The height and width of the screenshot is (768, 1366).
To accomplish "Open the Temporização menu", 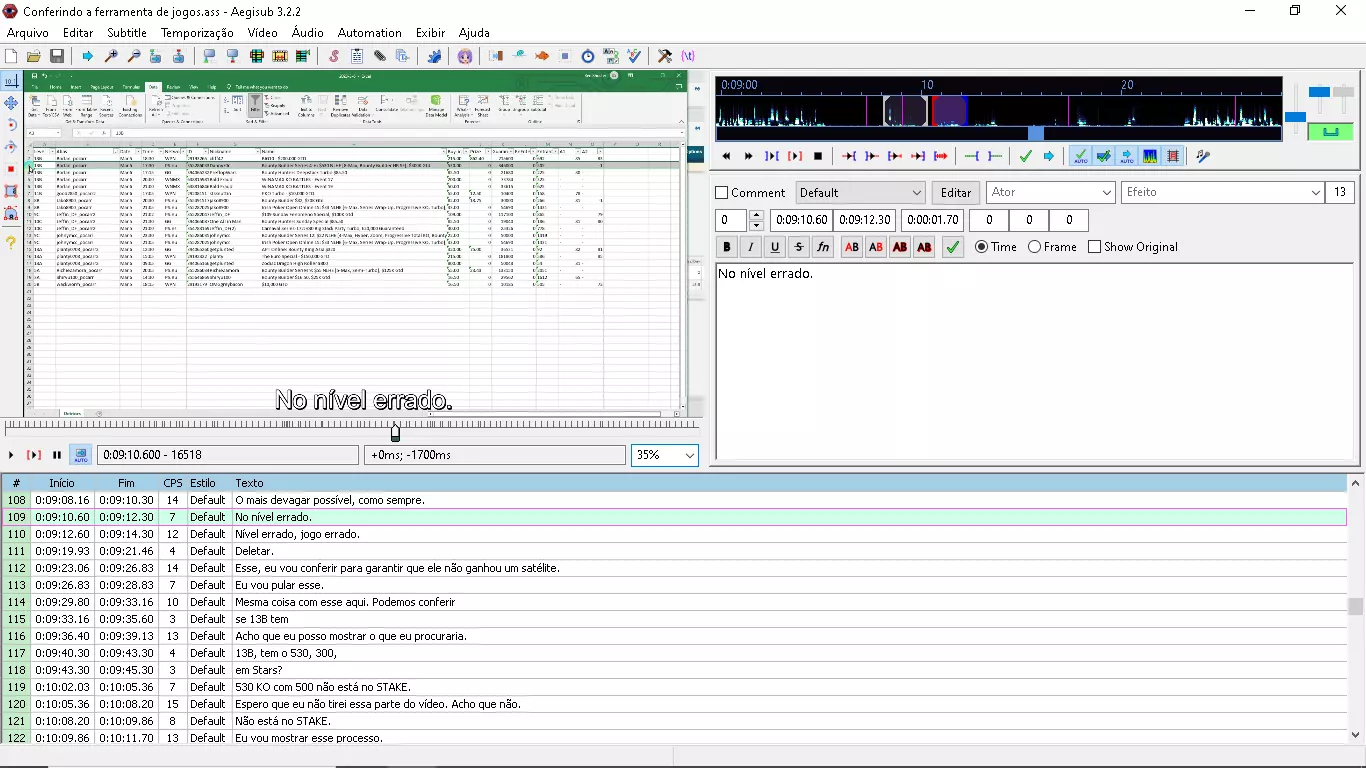I will point(197,33).
